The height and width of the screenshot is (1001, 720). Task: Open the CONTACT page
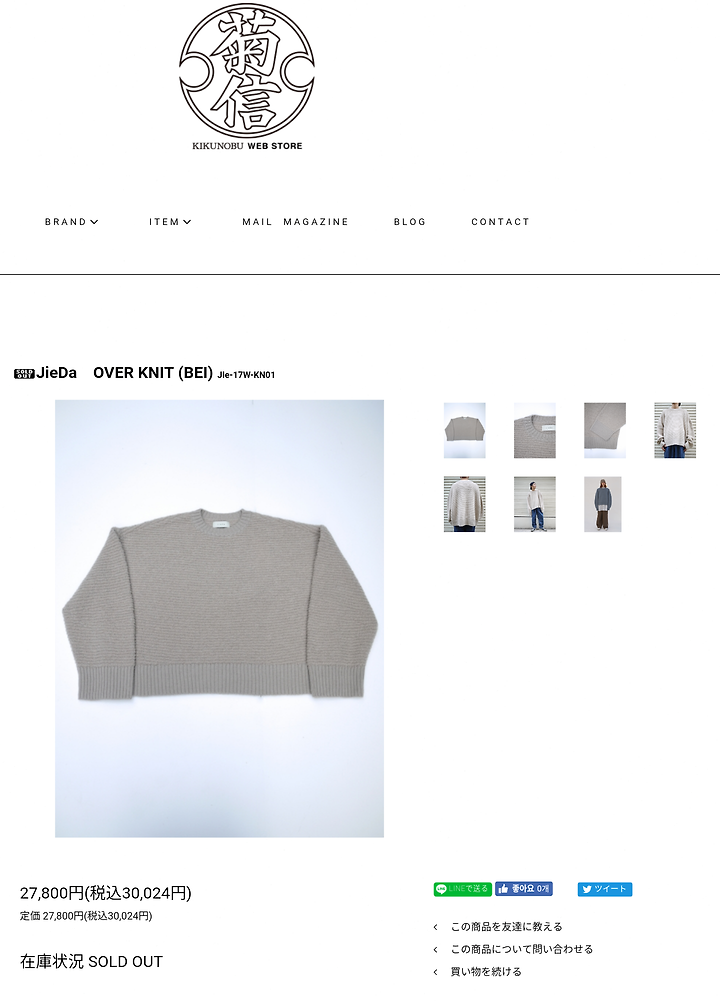[x=500, y=222]
